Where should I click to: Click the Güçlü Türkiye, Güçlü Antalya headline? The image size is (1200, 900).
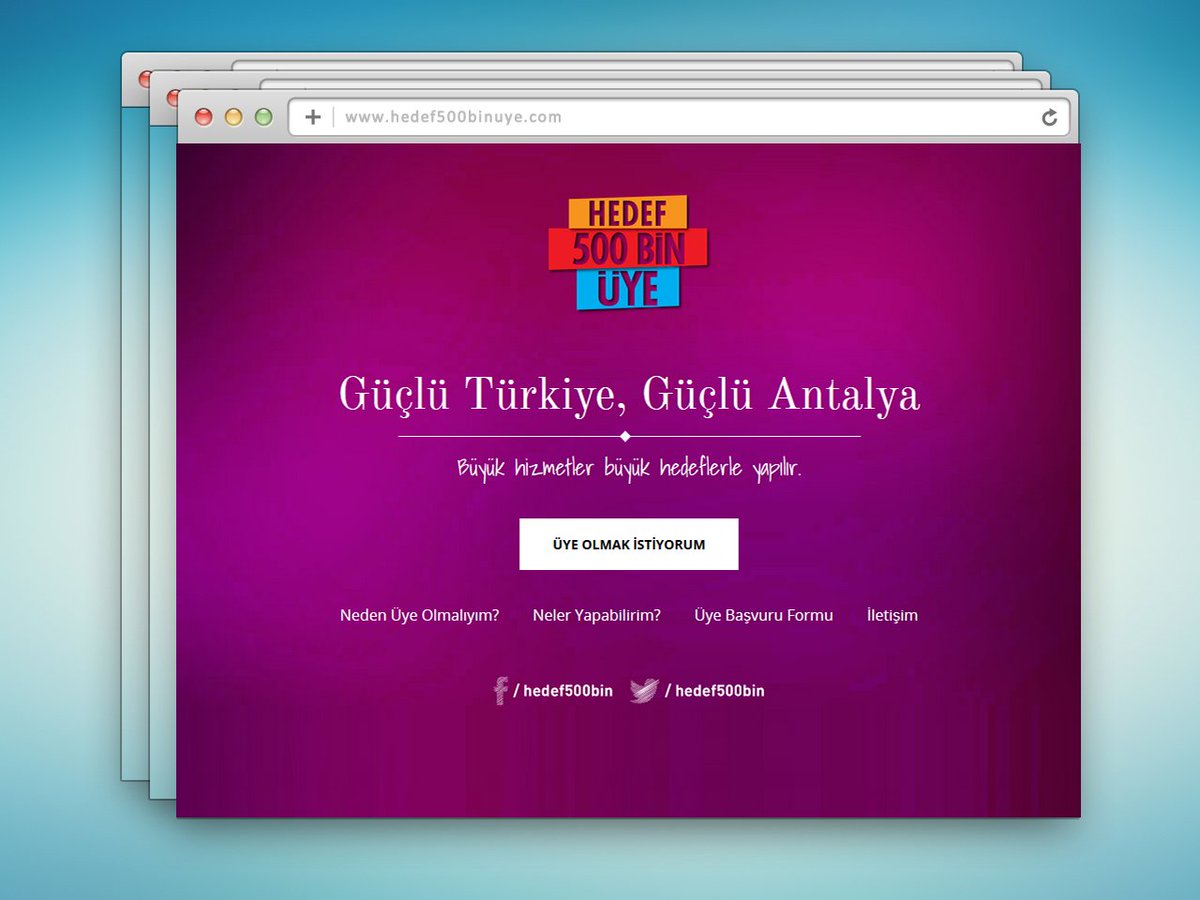pos(629,396)
